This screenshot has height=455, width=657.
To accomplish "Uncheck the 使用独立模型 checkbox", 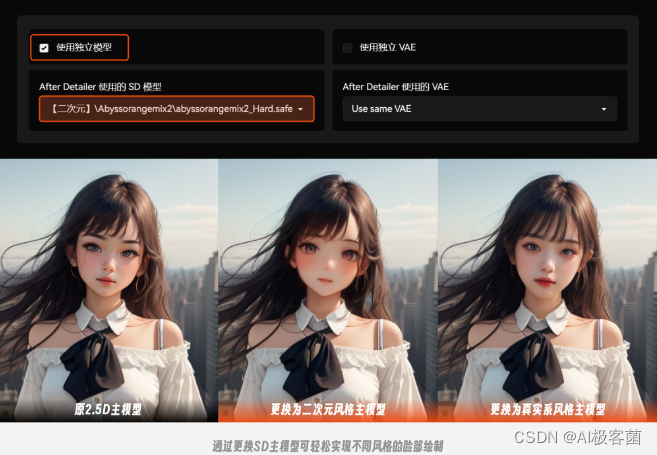I will (x=44, y=48).
